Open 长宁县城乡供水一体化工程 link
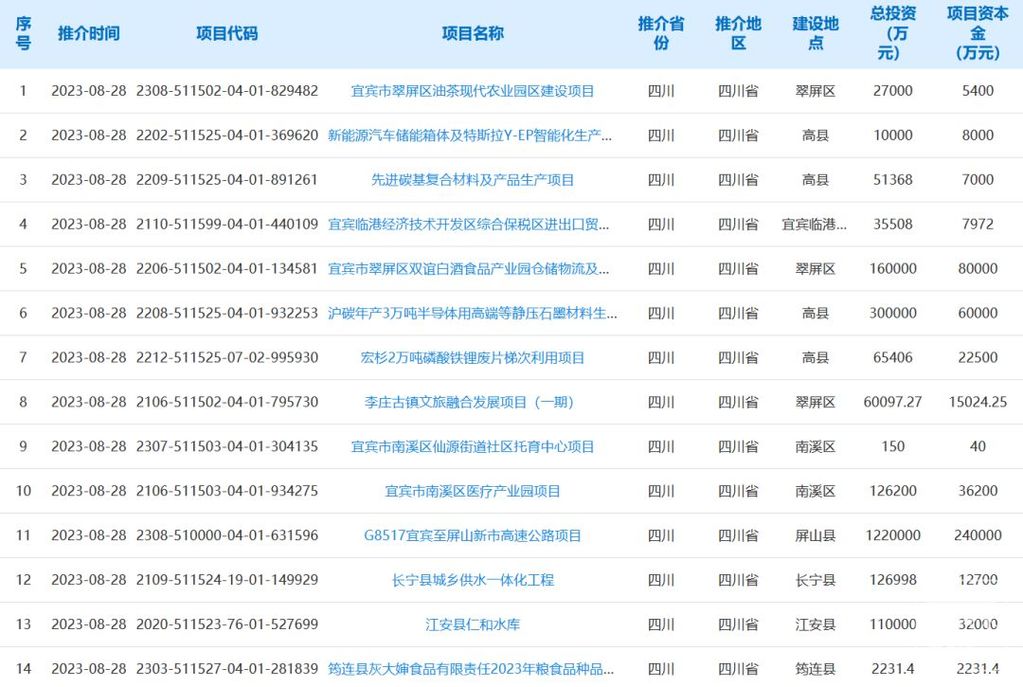This screenshot has height=687, width=1023. [472, 580]
